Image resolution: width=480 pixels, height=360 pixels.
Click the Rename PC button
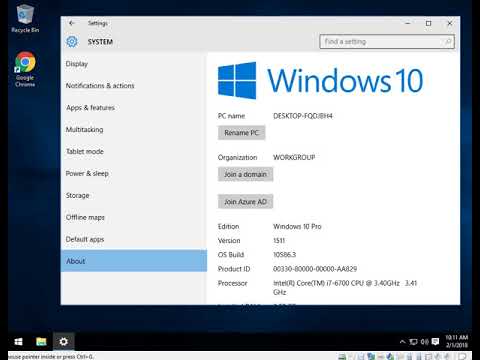tap(242, 133)
